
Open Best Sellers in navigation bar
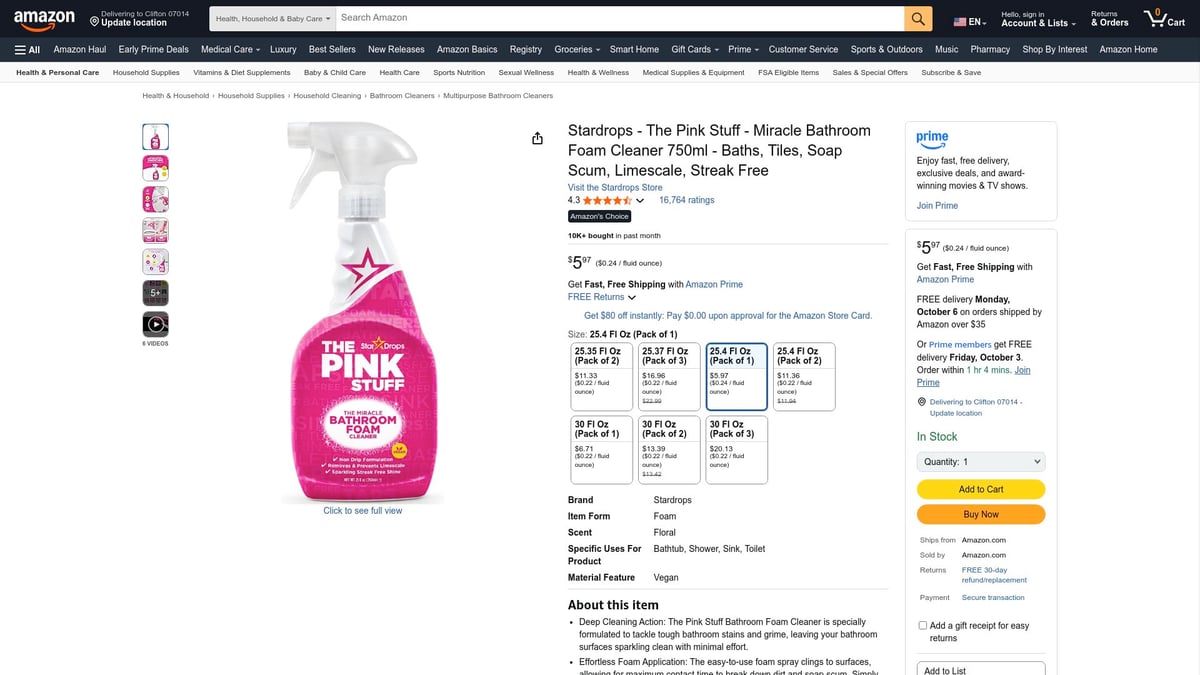tap(332, 49)
